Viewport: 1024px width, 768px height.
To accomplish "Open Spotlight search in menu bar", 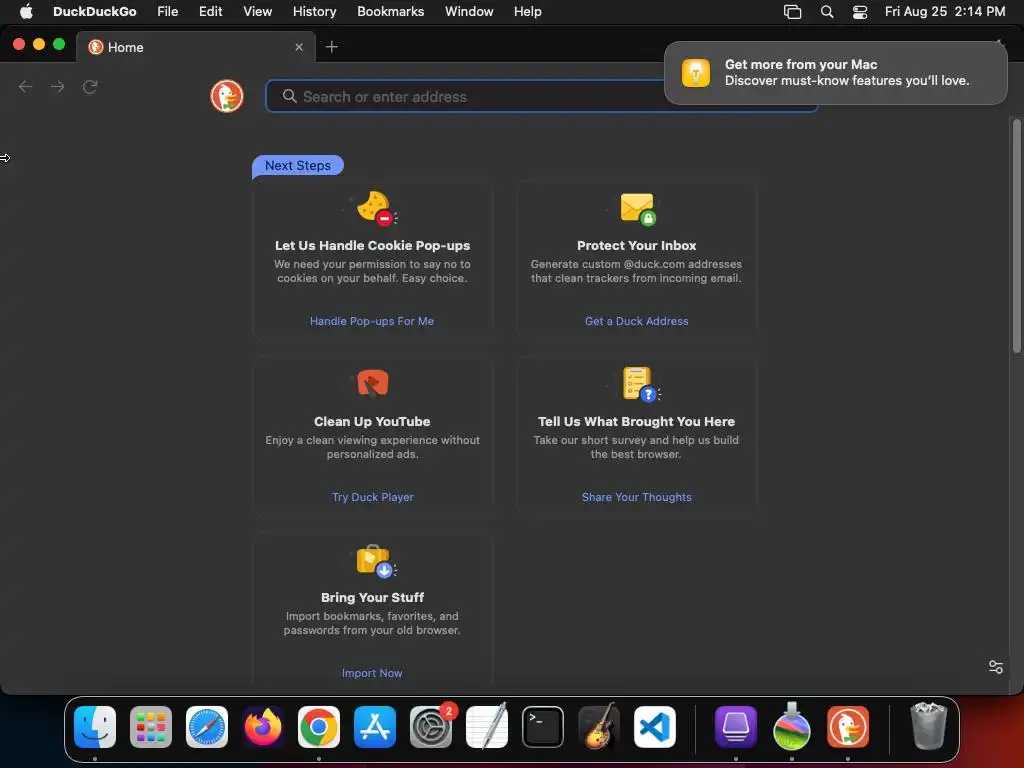I will point(827,12).
